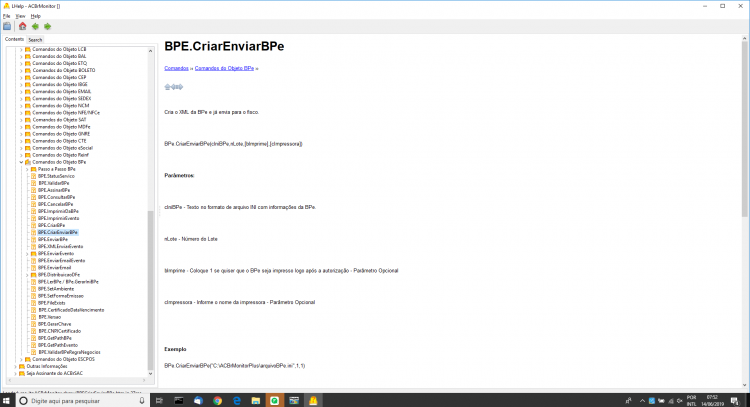
Task: Expand Comandos do Objeto ESCPOS node
Action: pyautogui.click(x=21, y=359)
